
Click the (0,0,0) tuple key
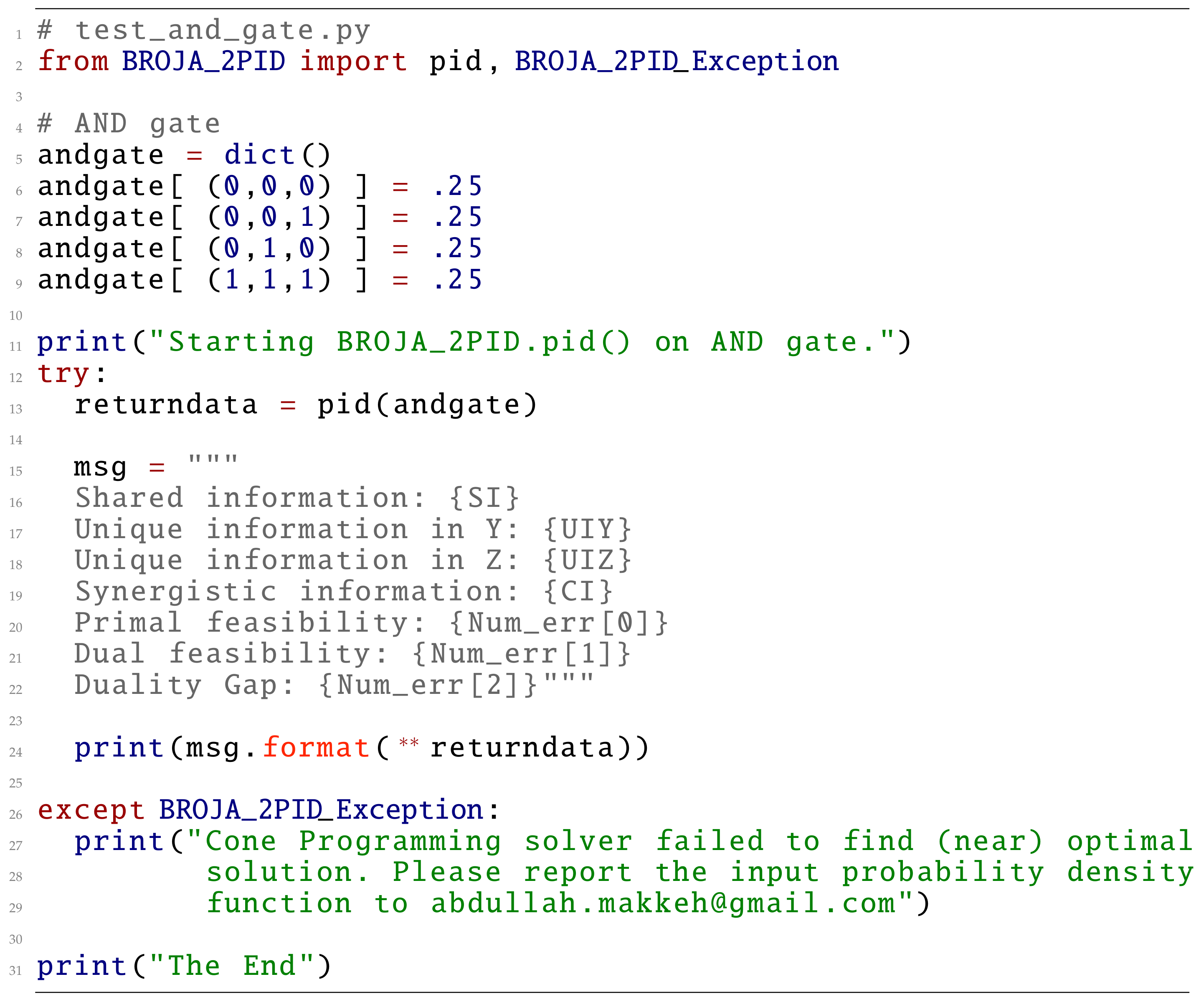[269, 186]
